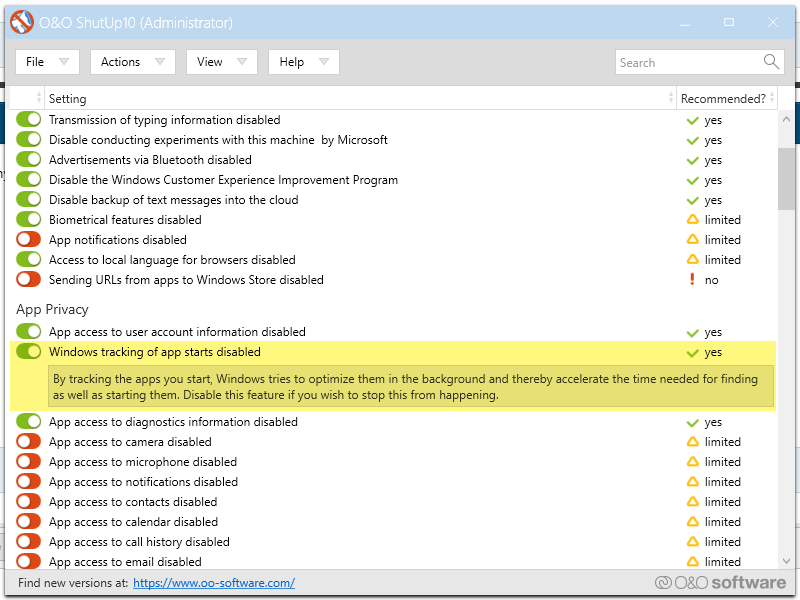Click the scrollbar down arrow

tap(786, 561)
